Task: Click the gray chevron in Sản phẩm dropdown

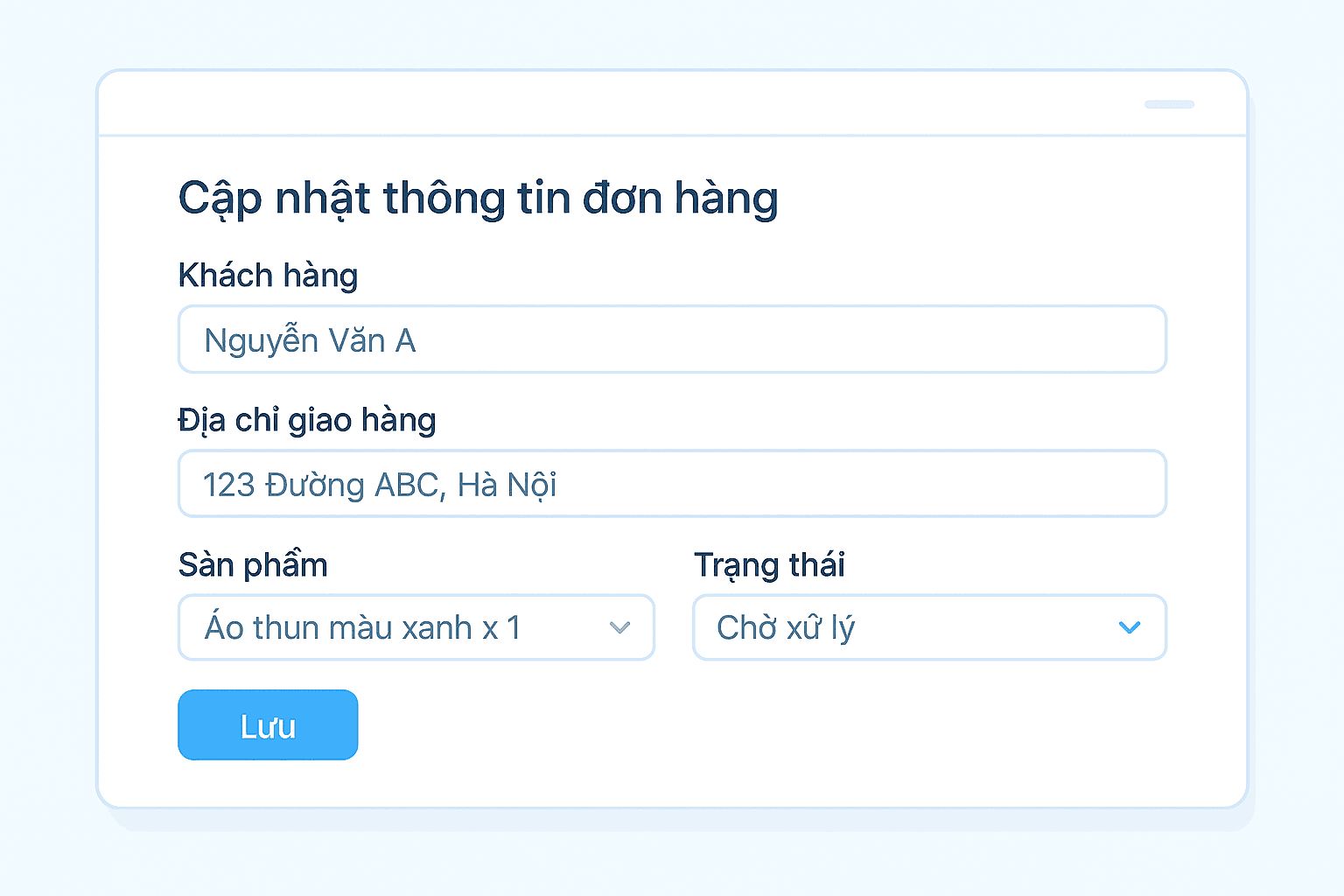Action: [619, 627]
